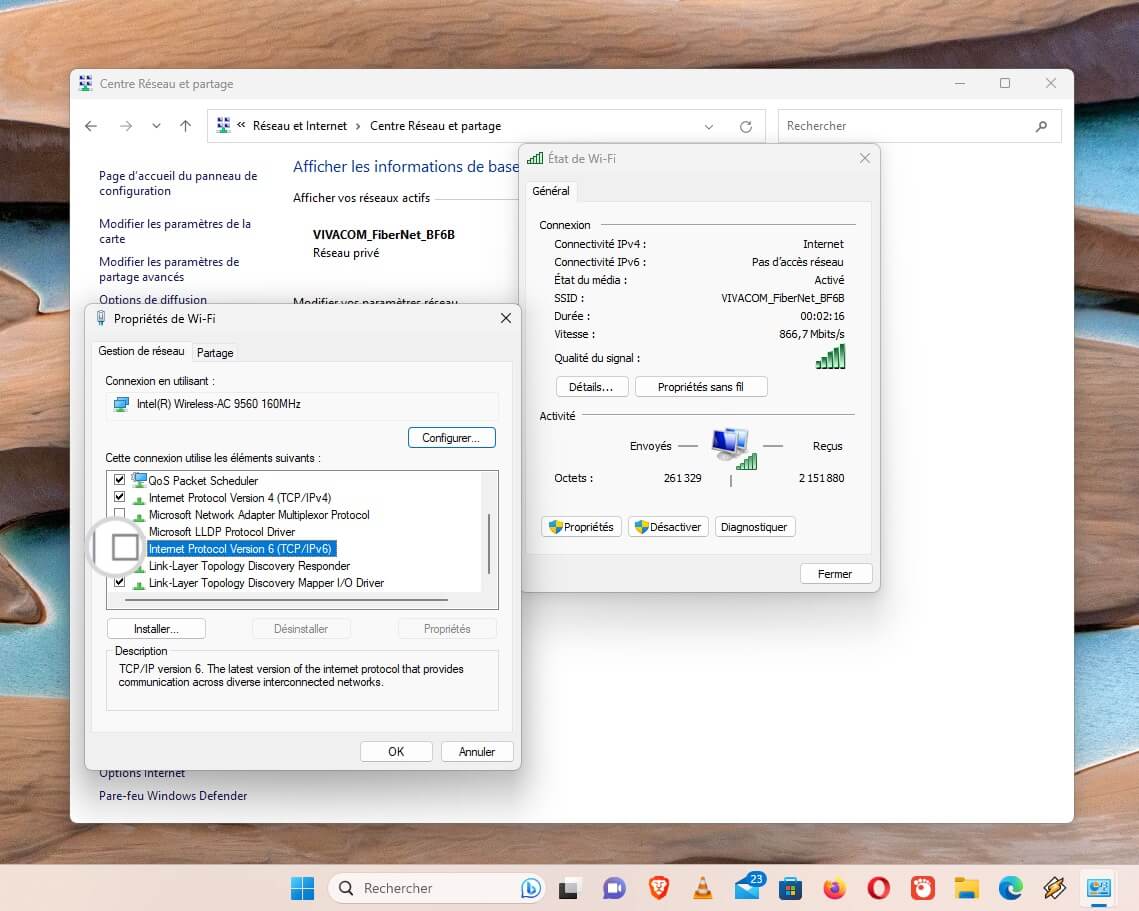Viewport: 1139px width, 911px height.
Task: Uncheck Link-Layer Topology Discovery Mapper I/O Driver
Action: tap(119, 582)
